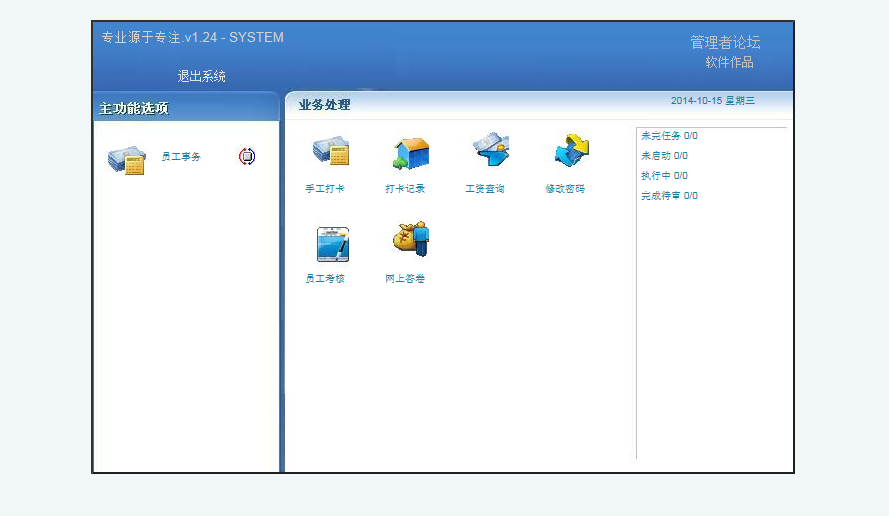Click the 业务处理 section header

(324, 105)
